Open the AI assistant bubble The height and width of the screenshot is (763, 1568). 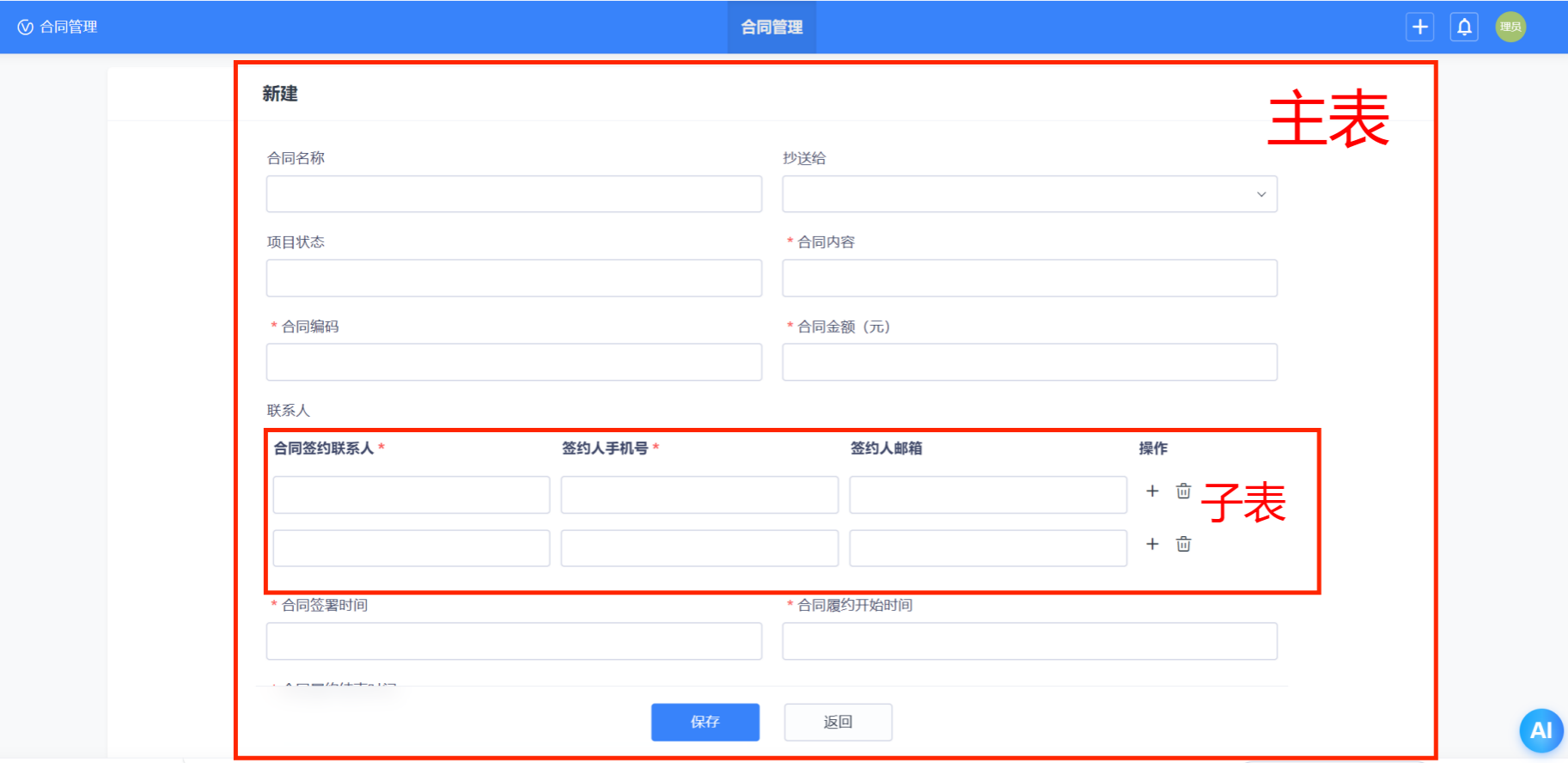point(1541,730)
